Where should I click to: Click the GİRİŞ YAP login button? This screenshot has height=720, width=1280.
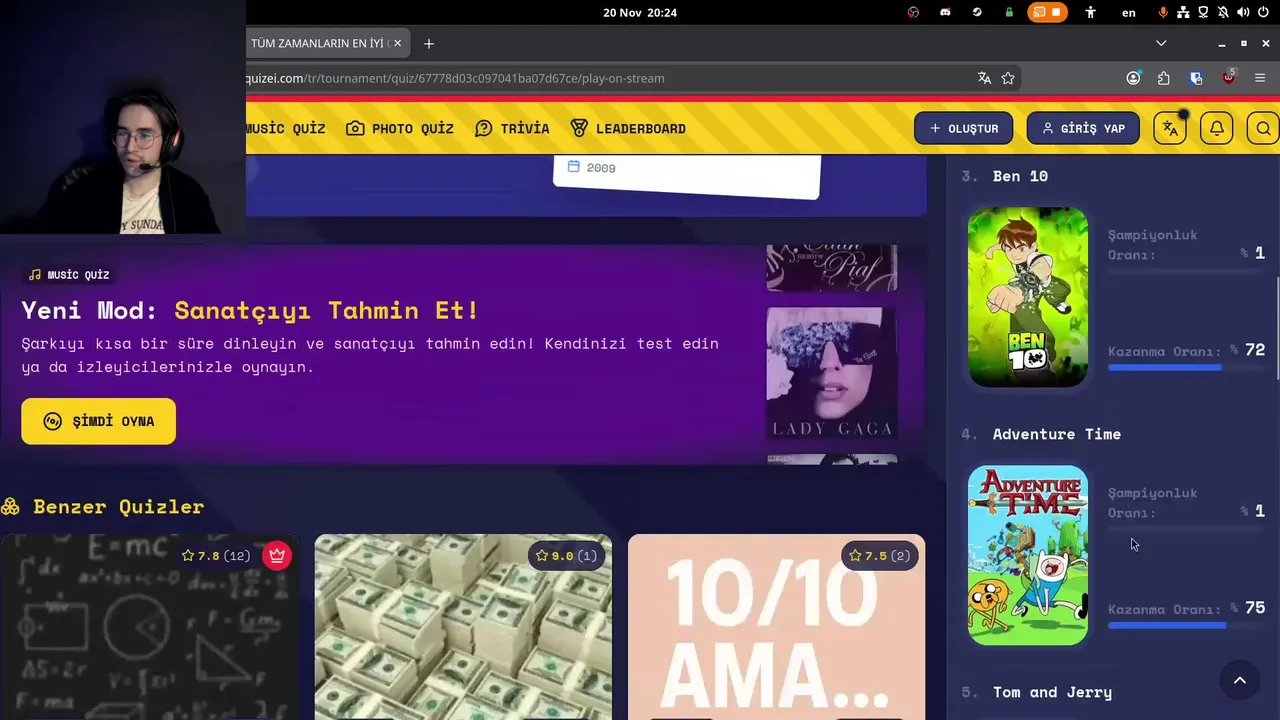coord(1083,128)
